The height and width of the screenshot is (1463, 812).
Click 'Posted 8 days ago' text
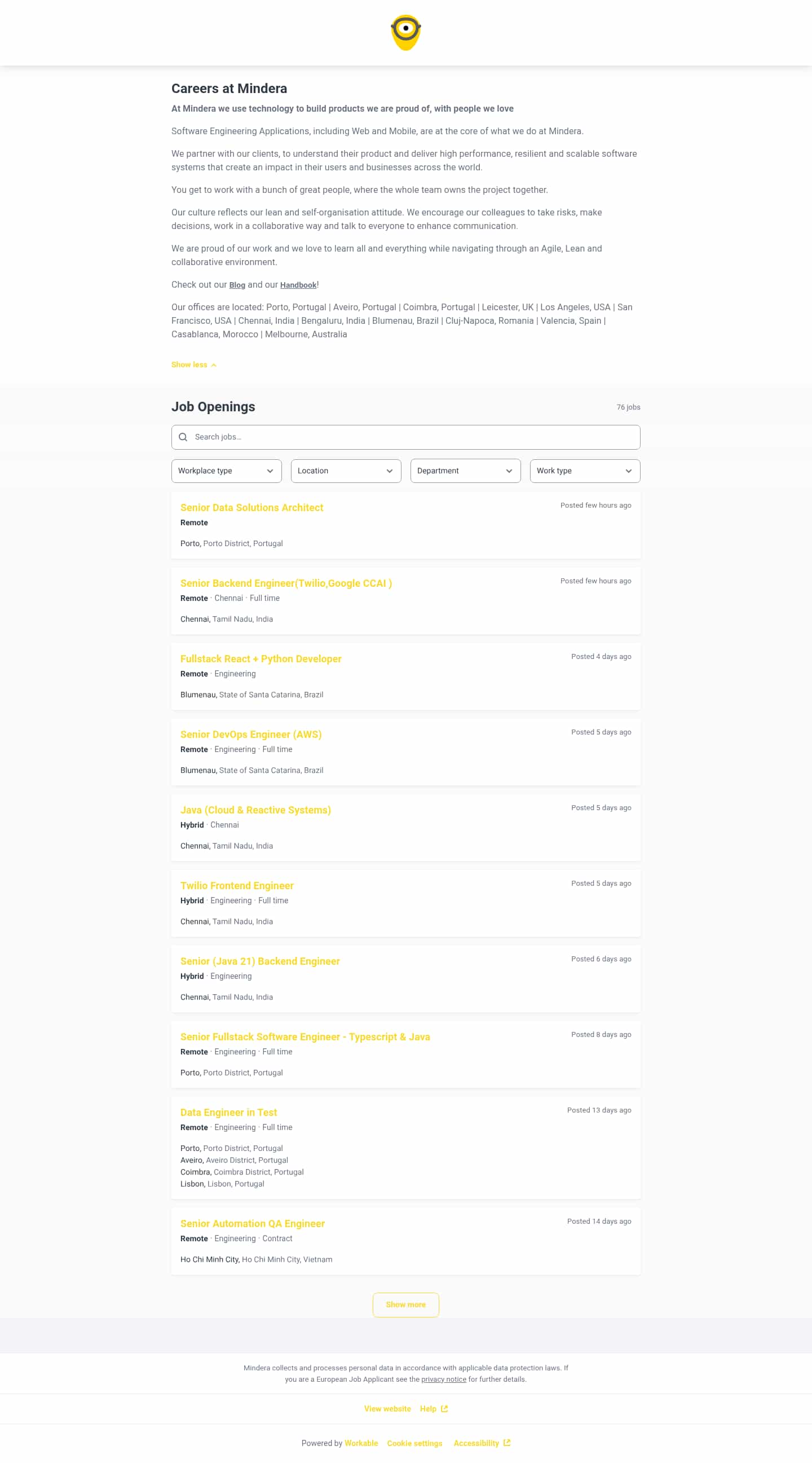pyautogui.click(x=601, y=1034)
